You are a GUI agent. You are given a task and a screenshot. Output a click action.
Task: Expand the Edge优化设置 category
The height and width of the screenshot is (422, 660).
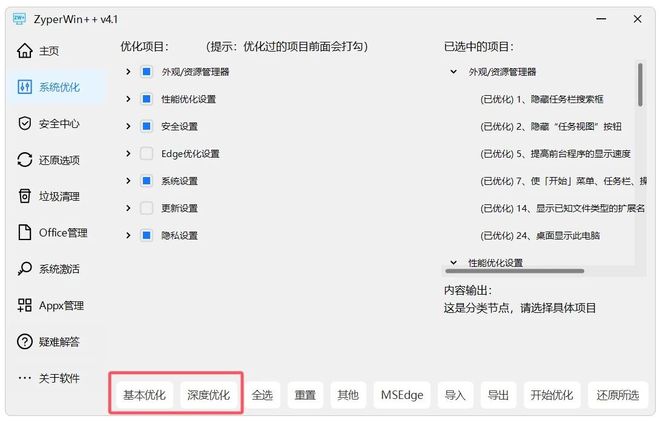(128, 154)
